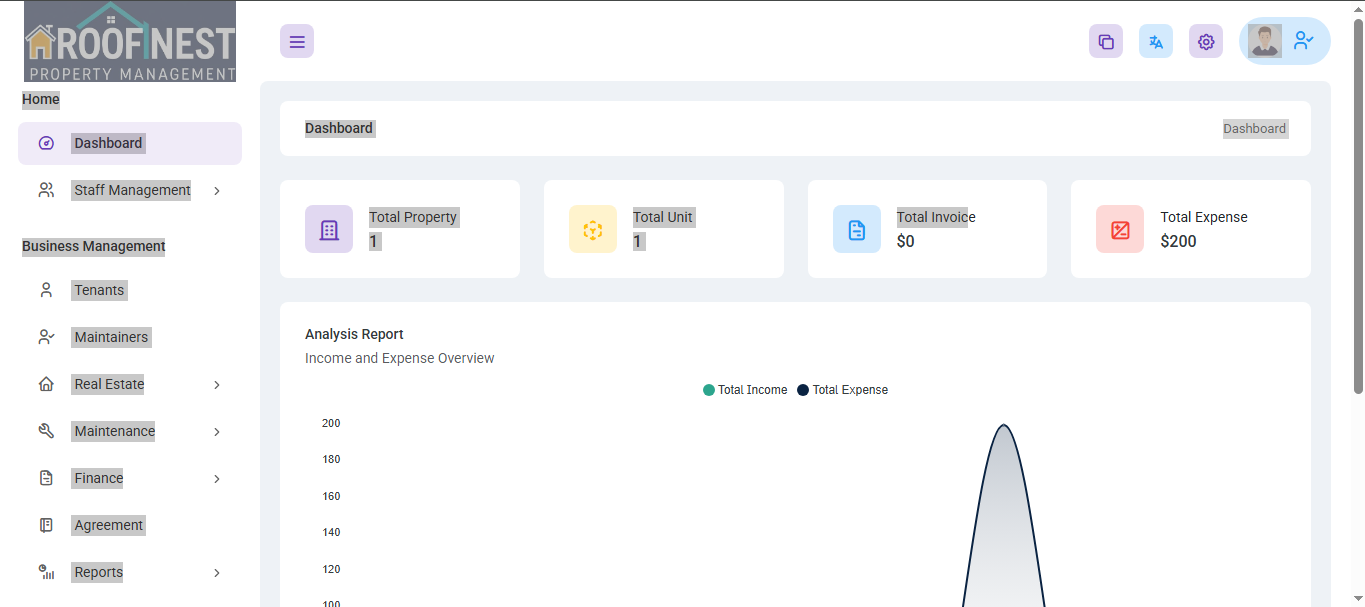Expand the Finance submenu chevron

coord(217,479)
